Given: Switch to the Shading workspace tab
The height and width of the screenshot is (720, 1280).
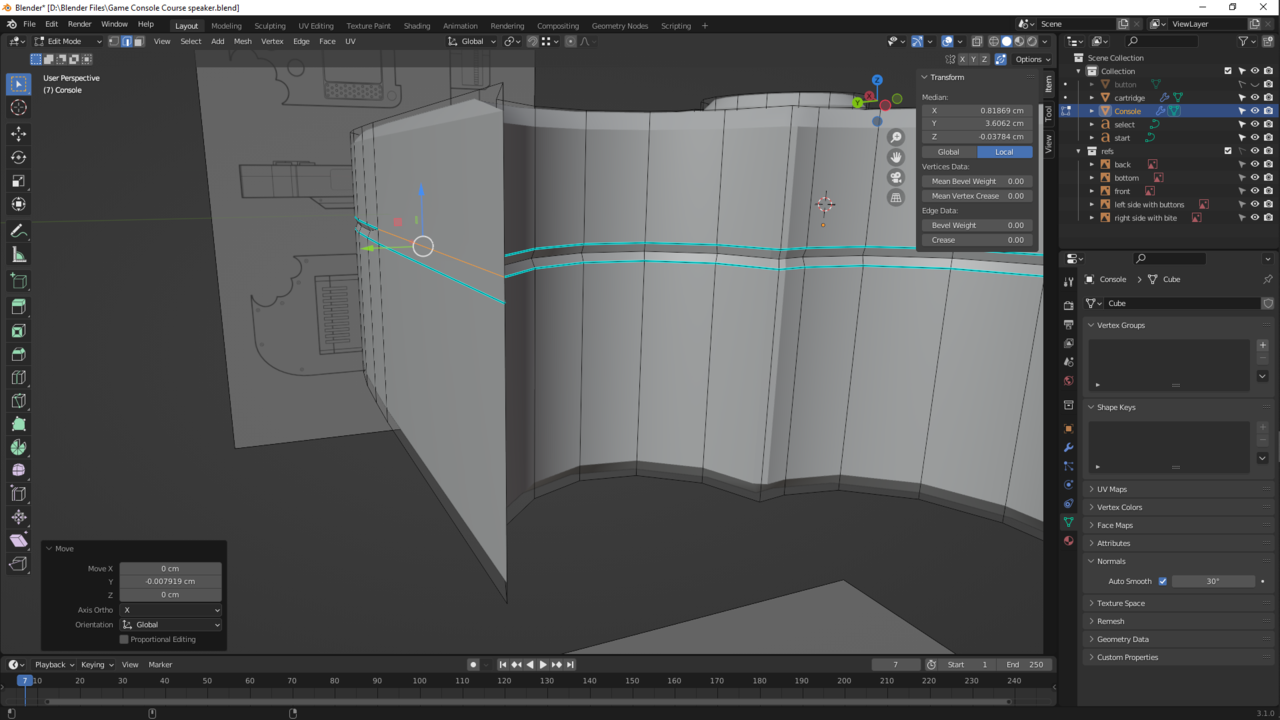Looking at the screenshot, I should point(417,26).
